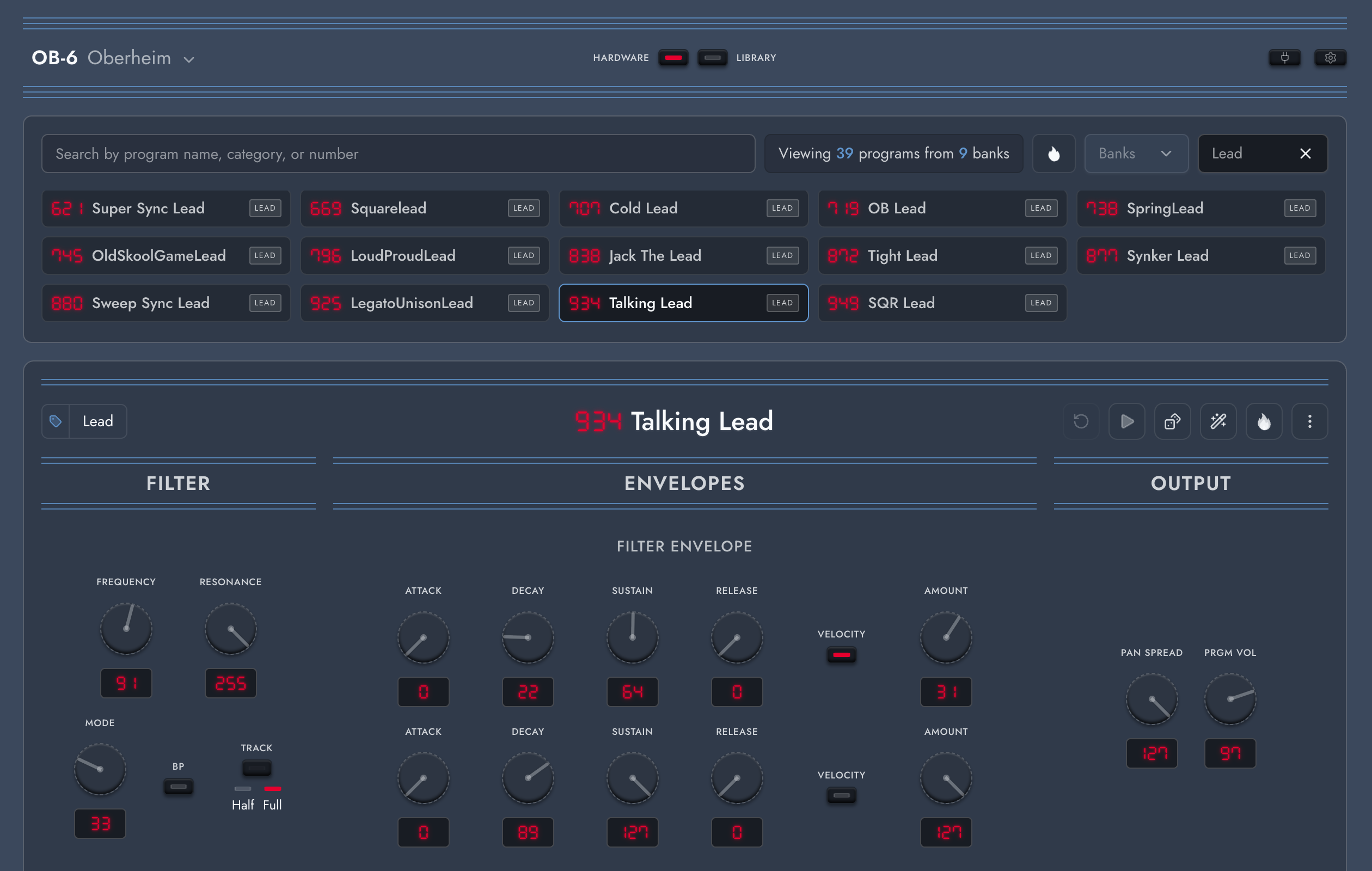The width and height of the screenshot is (1372, 871).
Task: Click the second envelope Amount knob
Action: pos(946,777)
